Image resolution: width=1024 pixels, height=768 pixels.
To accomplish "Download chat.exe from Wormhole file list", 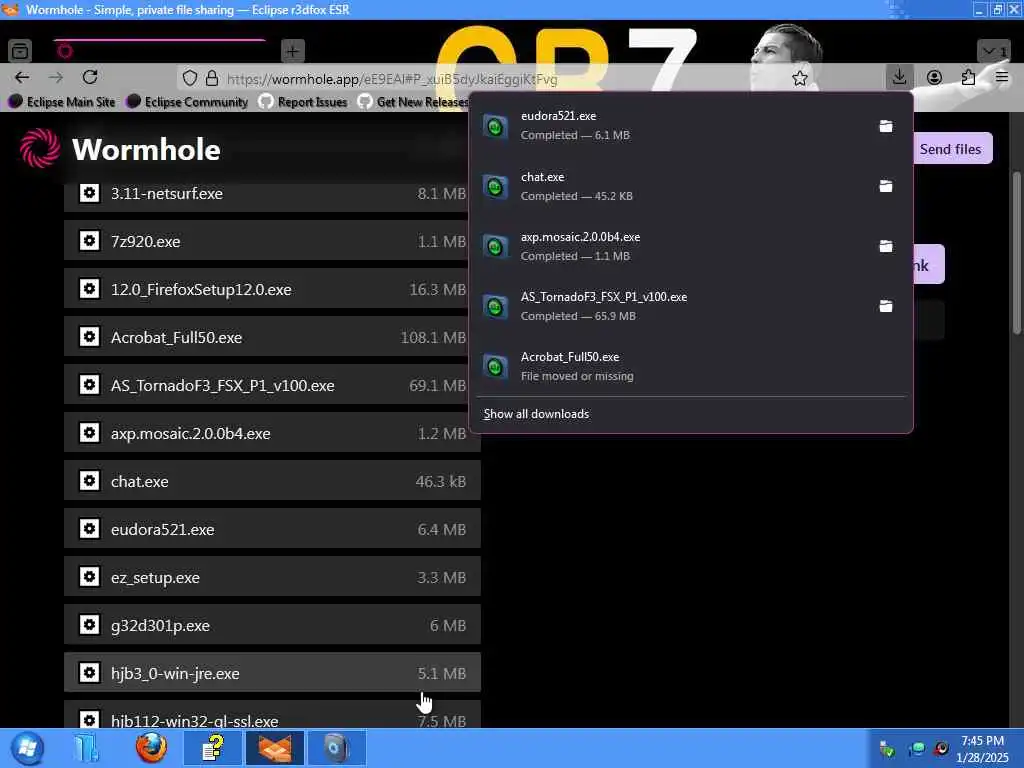I will [x=272, y=481].
